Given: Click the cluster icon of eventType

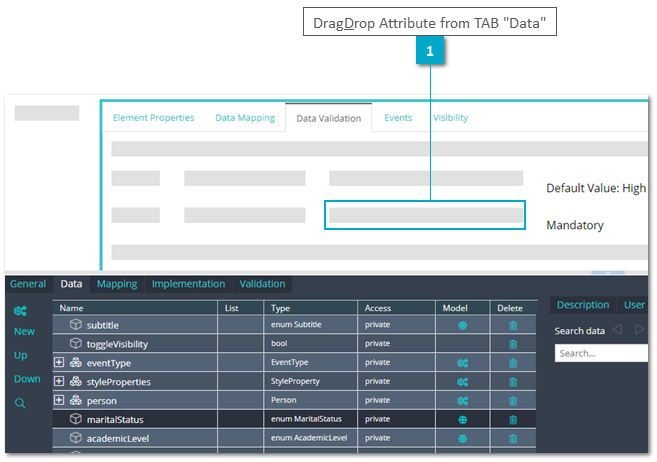Looking at the screenshot, I should pyautogui.click(x=76, y=362).
